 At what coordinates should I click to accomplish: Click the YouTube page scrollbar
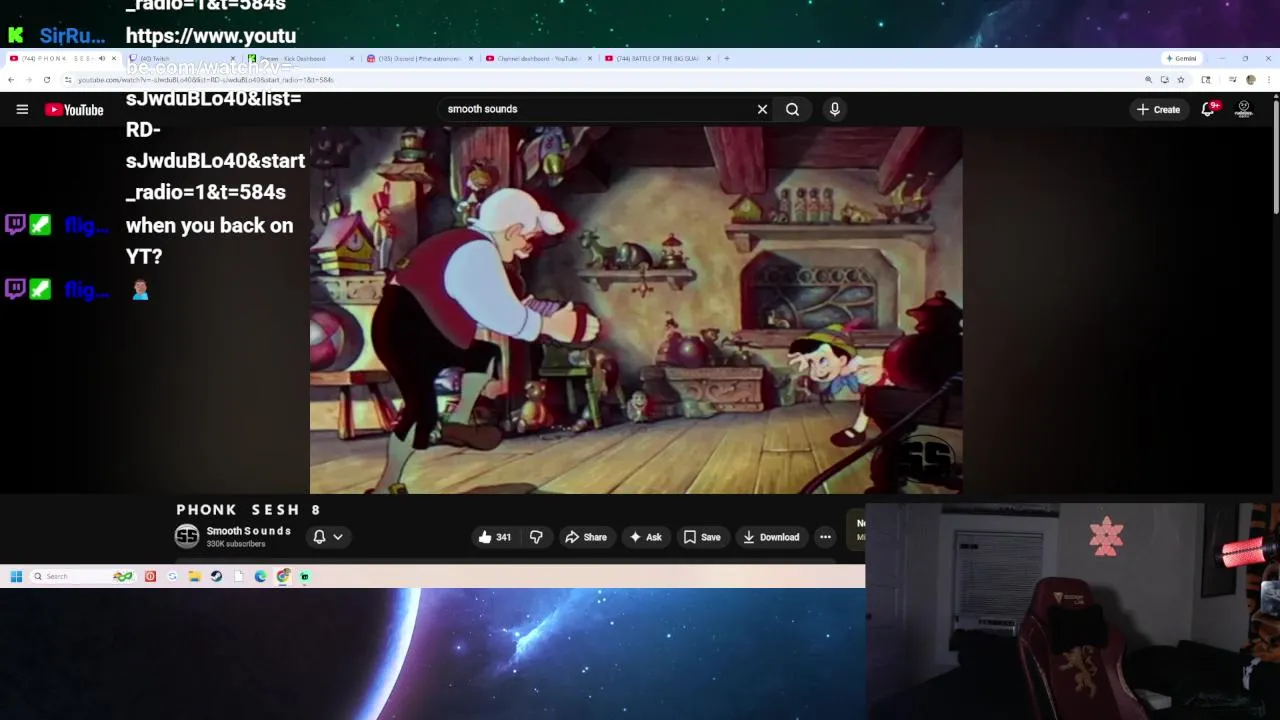point(1276,155)
